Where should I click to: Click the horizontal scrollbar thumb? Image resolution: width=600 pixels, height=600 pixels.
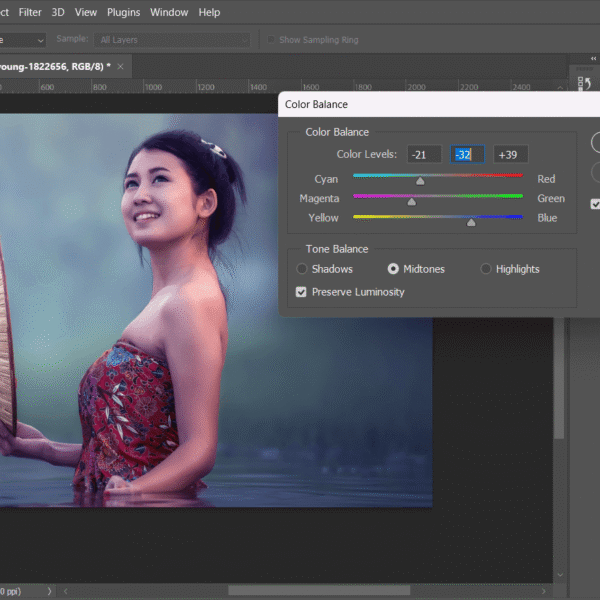(319, 590)
